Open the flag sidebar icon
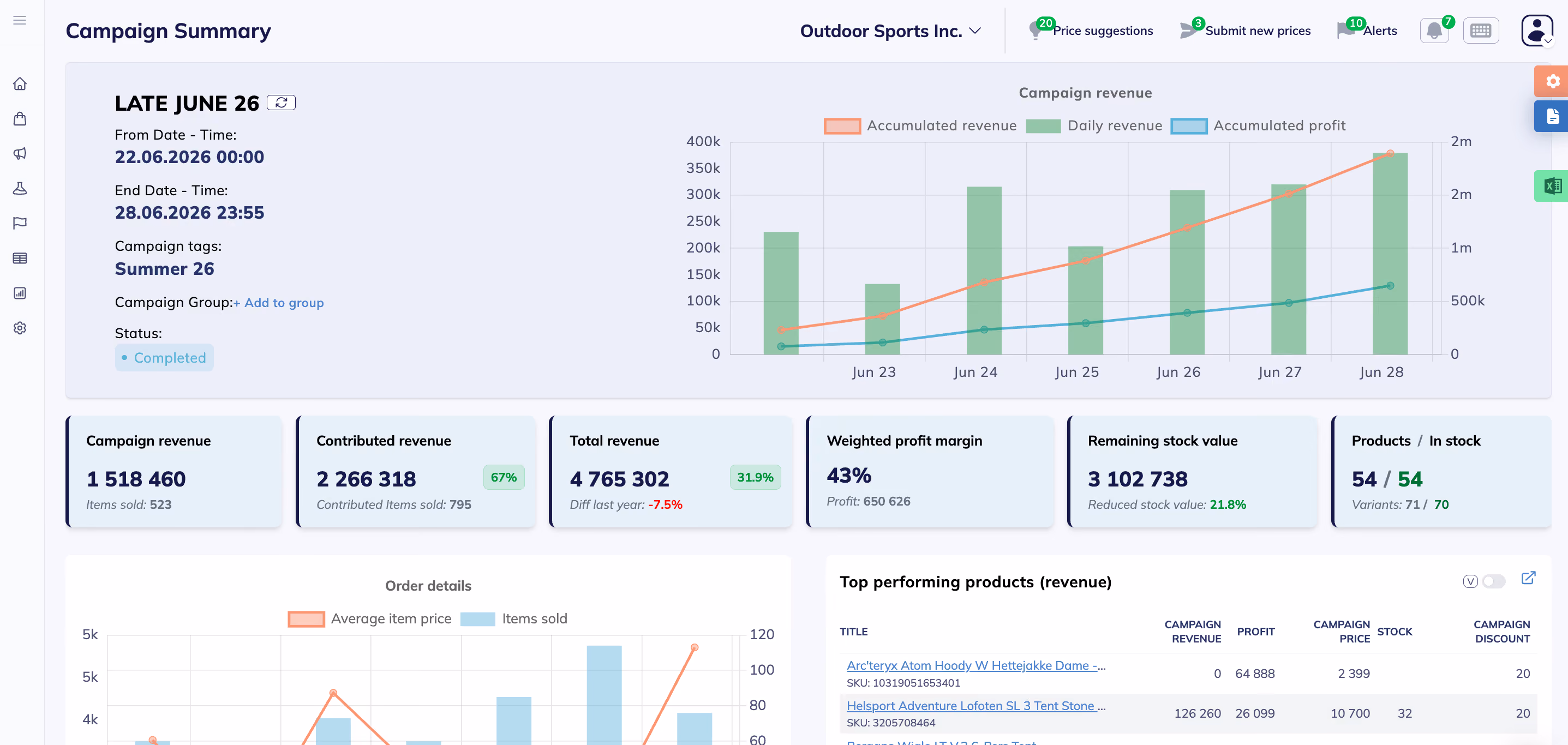The width and height of the screenshot is (1568, 745). pyautogui.click(x=20, y=223)
